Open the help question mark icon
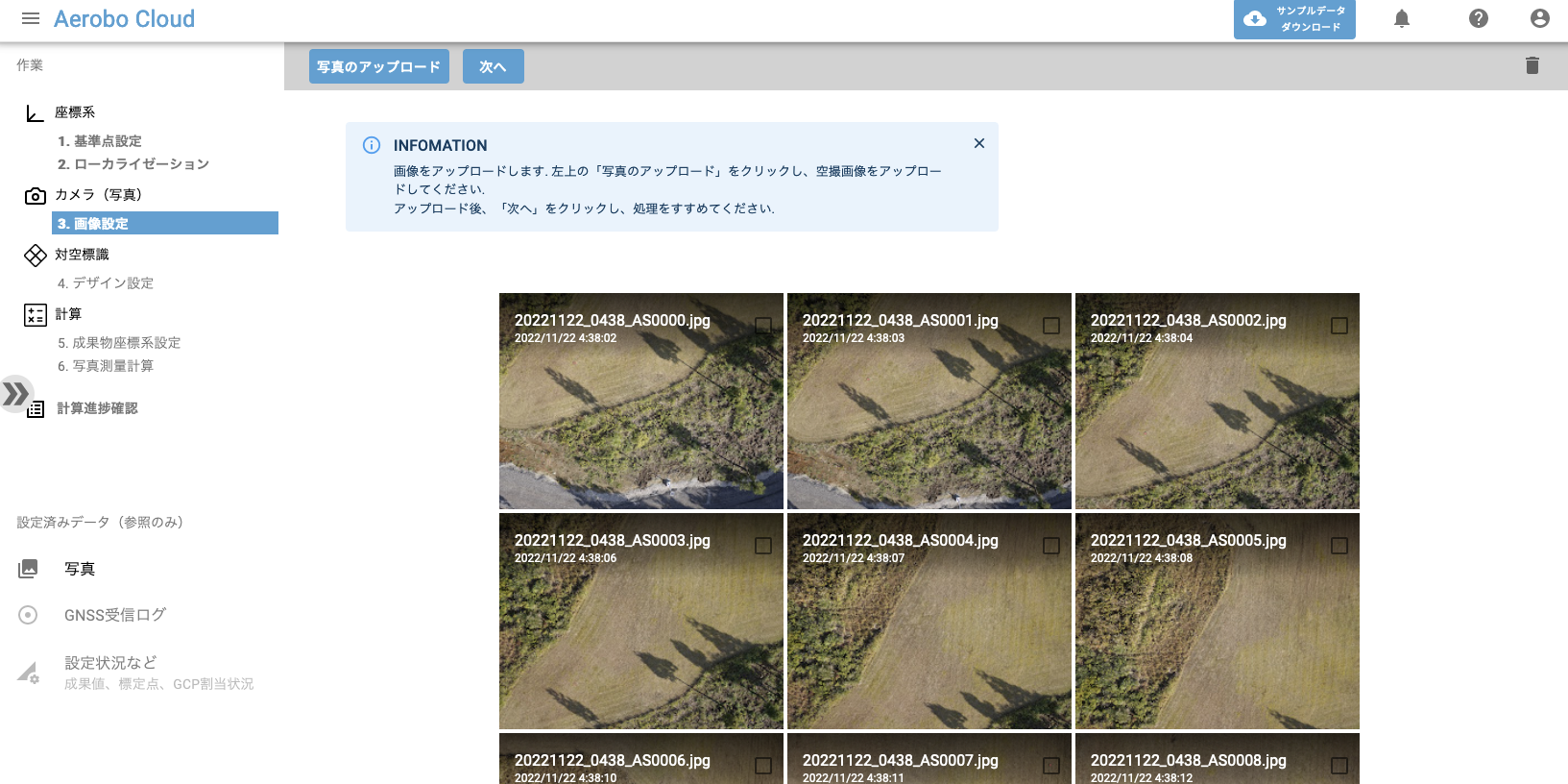 [x=1479, y=18]
